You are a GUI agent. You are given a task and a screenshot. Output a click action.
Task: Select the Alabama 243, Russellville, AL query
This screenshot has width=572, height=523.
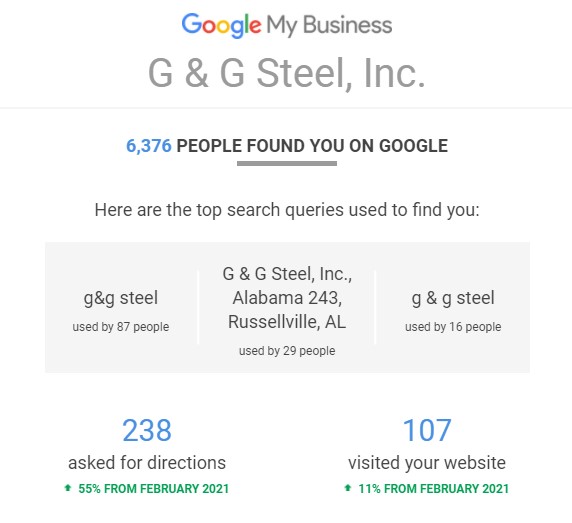pyautogui.click(x=287, y=298)
